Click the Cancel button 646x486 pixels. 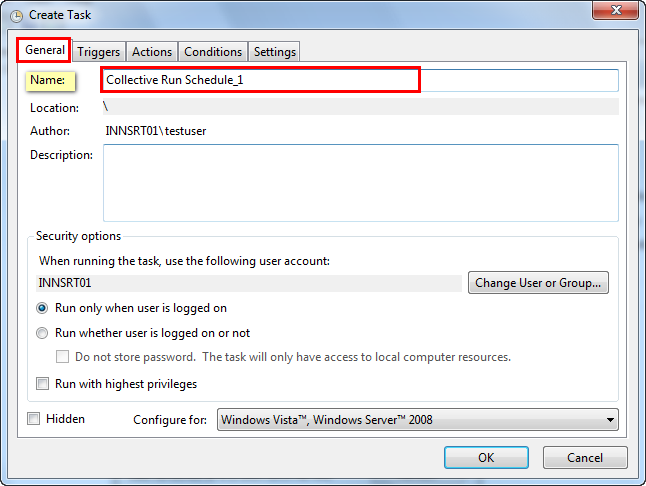tap(585, 458)
